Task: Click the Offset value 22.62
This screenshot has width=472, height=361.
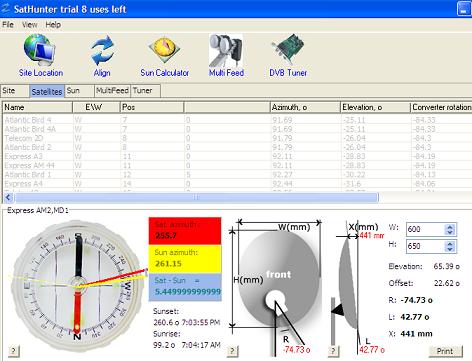Action: pyautogui.click(x=447, y=283)
